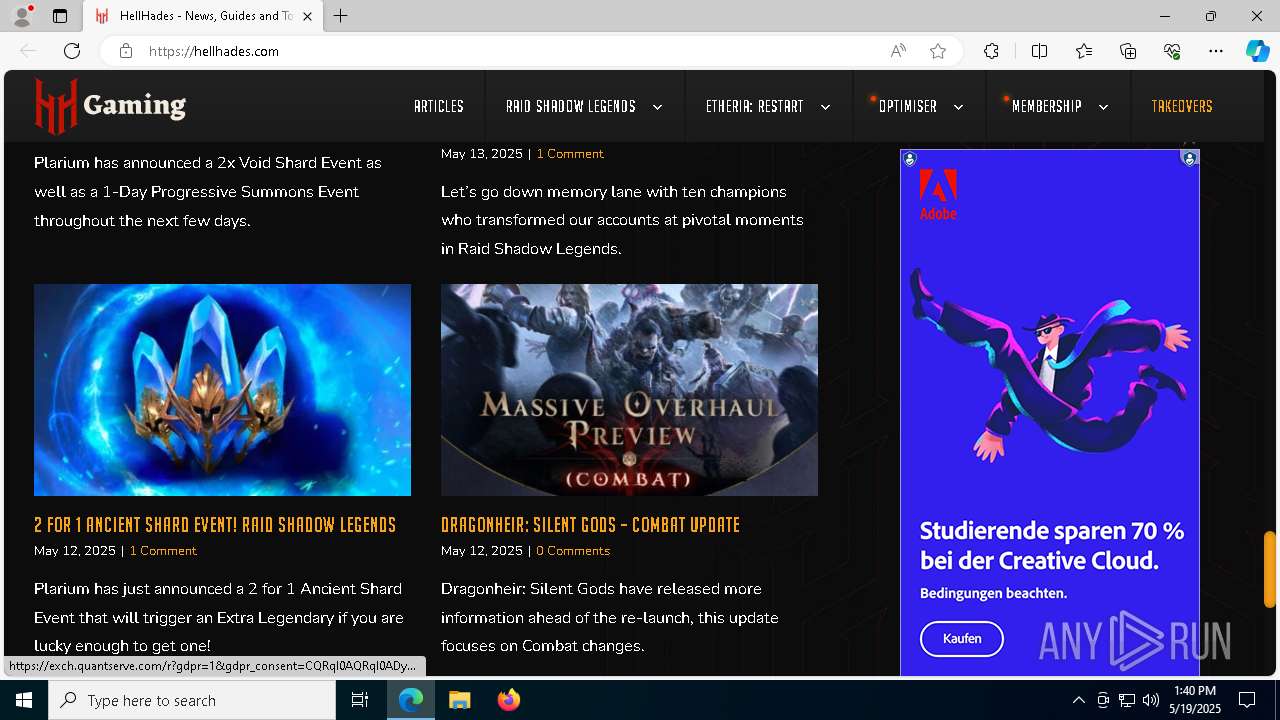1280x720 pixels.
Task: Open the volume speaker tray icon
Action: click(x=1151, y=700)
